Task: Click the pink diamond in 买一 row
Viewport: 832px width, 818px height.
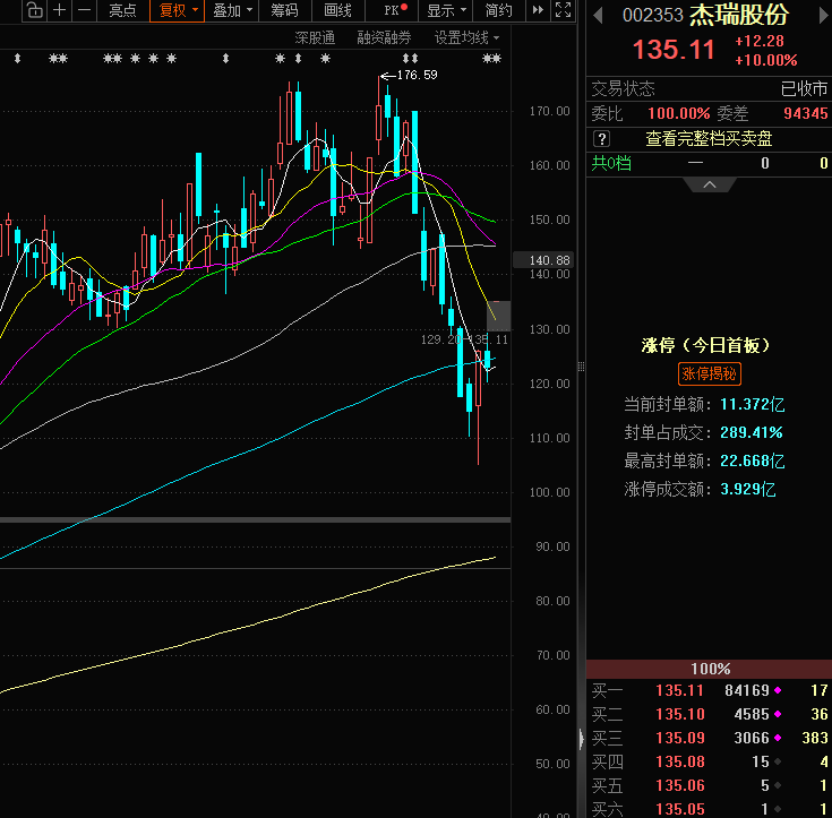Action: click(777, 690)
